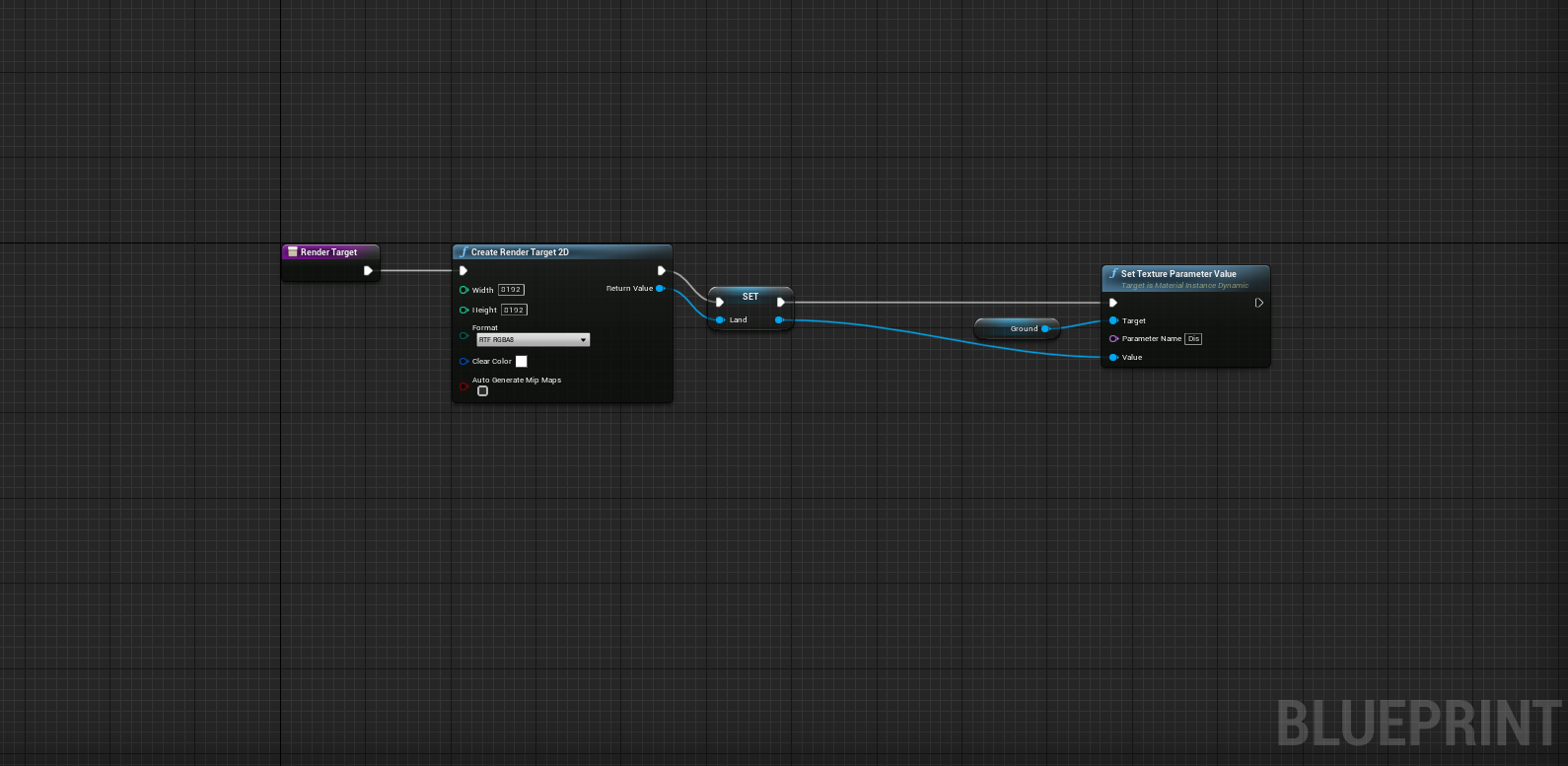
Task: Select the Create Render Target 2D node title
Action: (x=520, y=252)
